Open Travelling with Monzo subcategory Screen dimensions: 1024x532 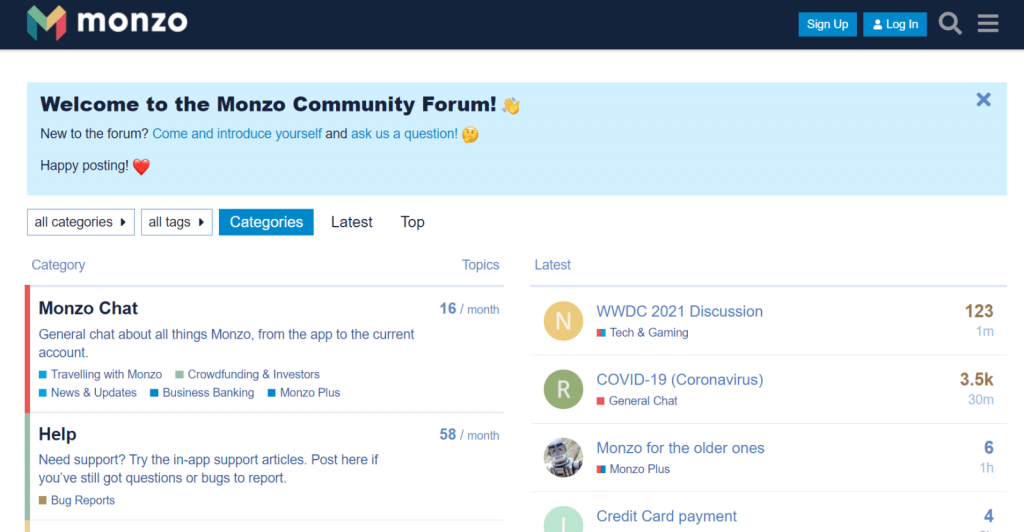[100, 374]
